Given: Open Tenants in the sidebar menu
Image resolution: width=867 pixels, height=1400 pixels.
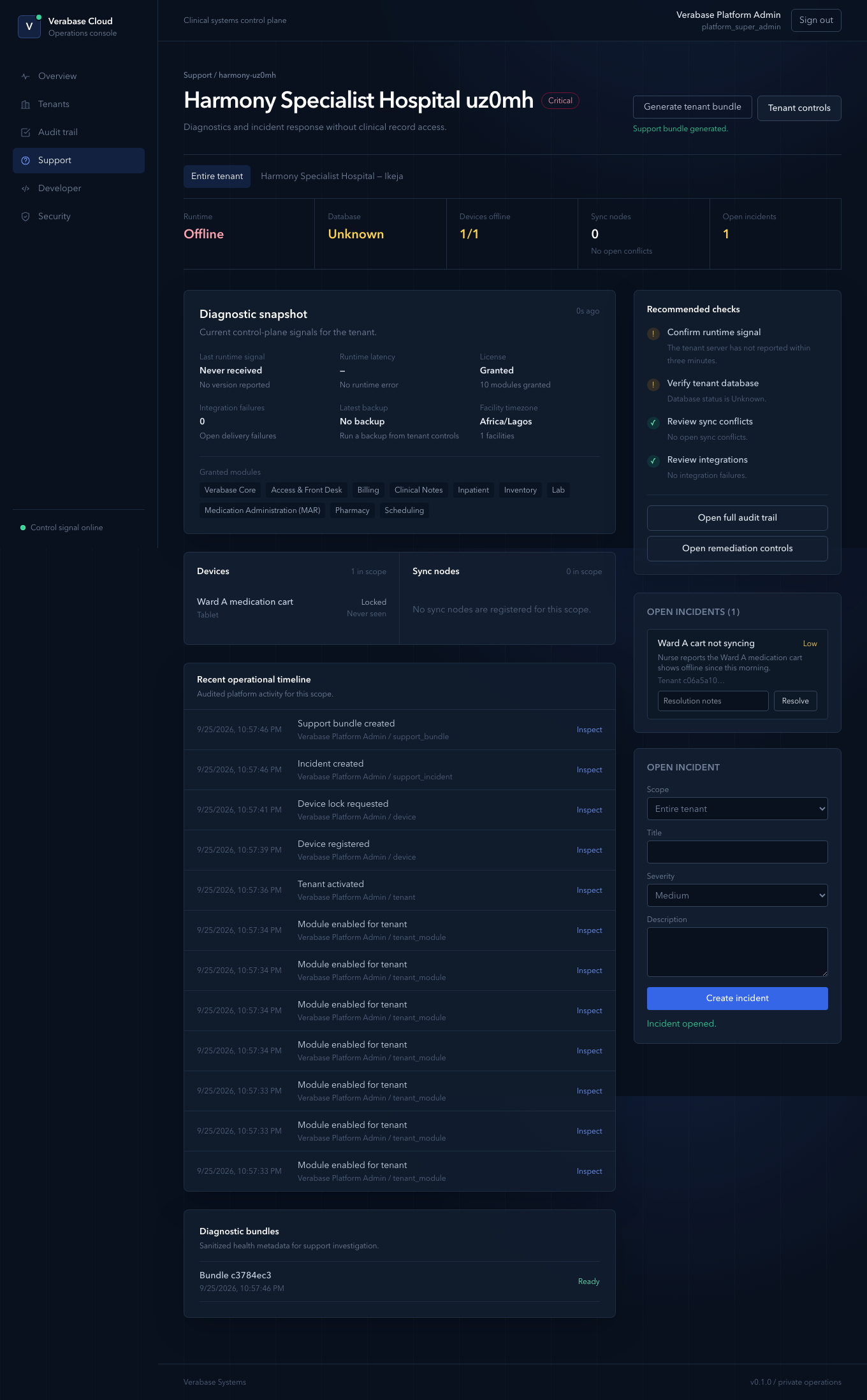Looking at the screenshot, I should [78, 105].
